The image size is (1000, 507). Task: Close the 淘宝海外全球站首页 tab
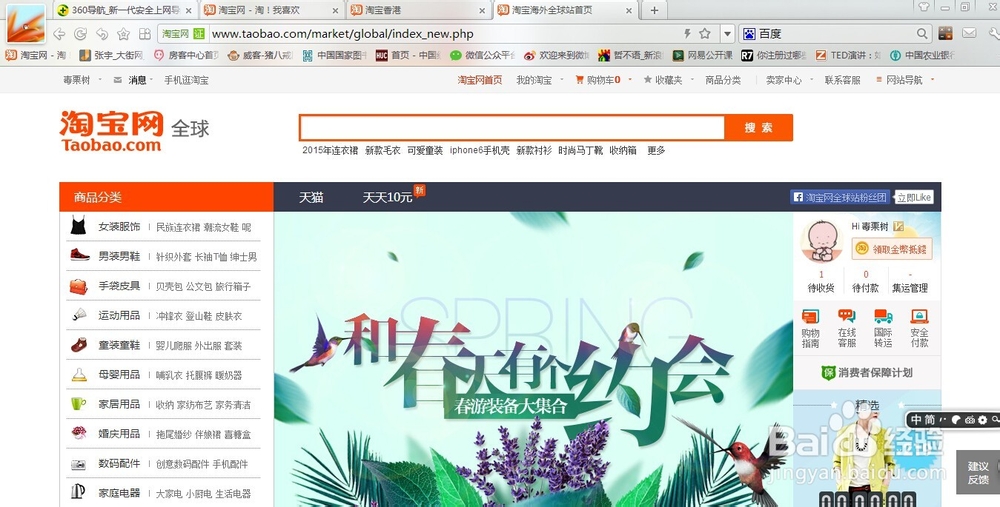[x=629, y=11]
